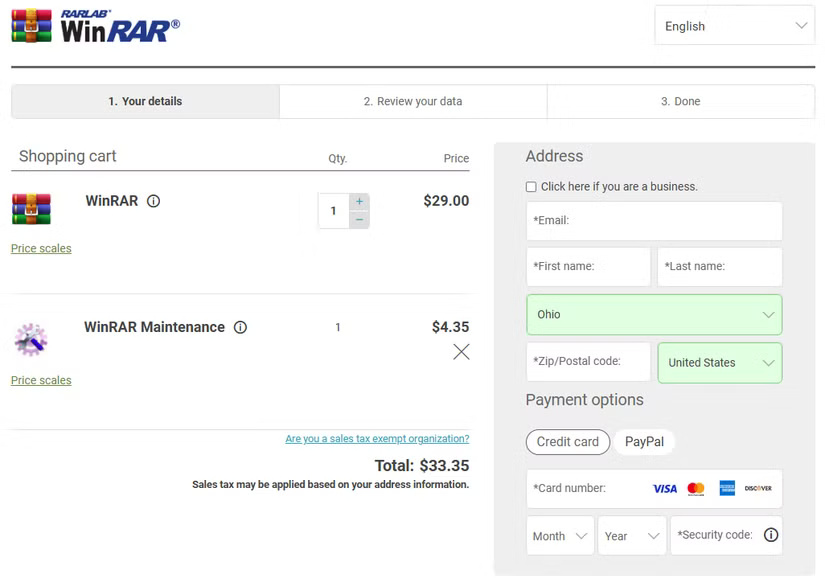Expand the expiry Month dropdown

click(558, 535)
